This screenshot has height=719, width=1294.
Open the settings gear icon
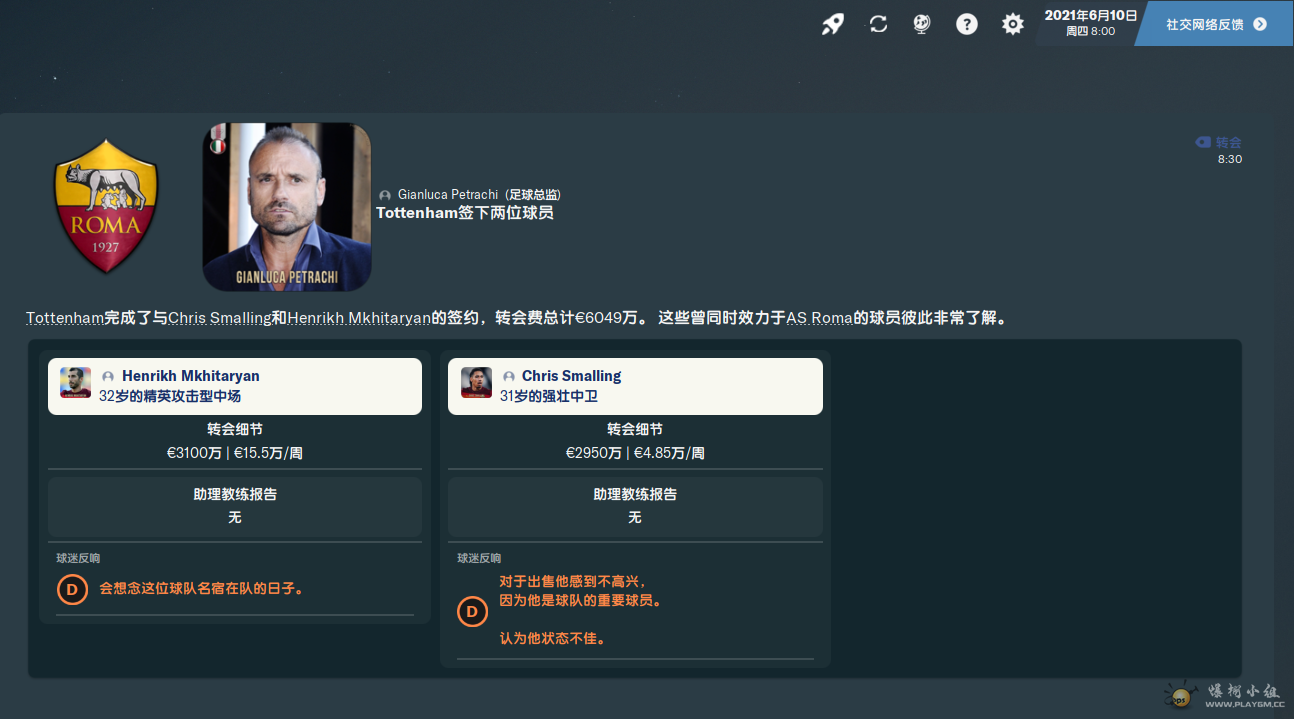pos(1012,24)
